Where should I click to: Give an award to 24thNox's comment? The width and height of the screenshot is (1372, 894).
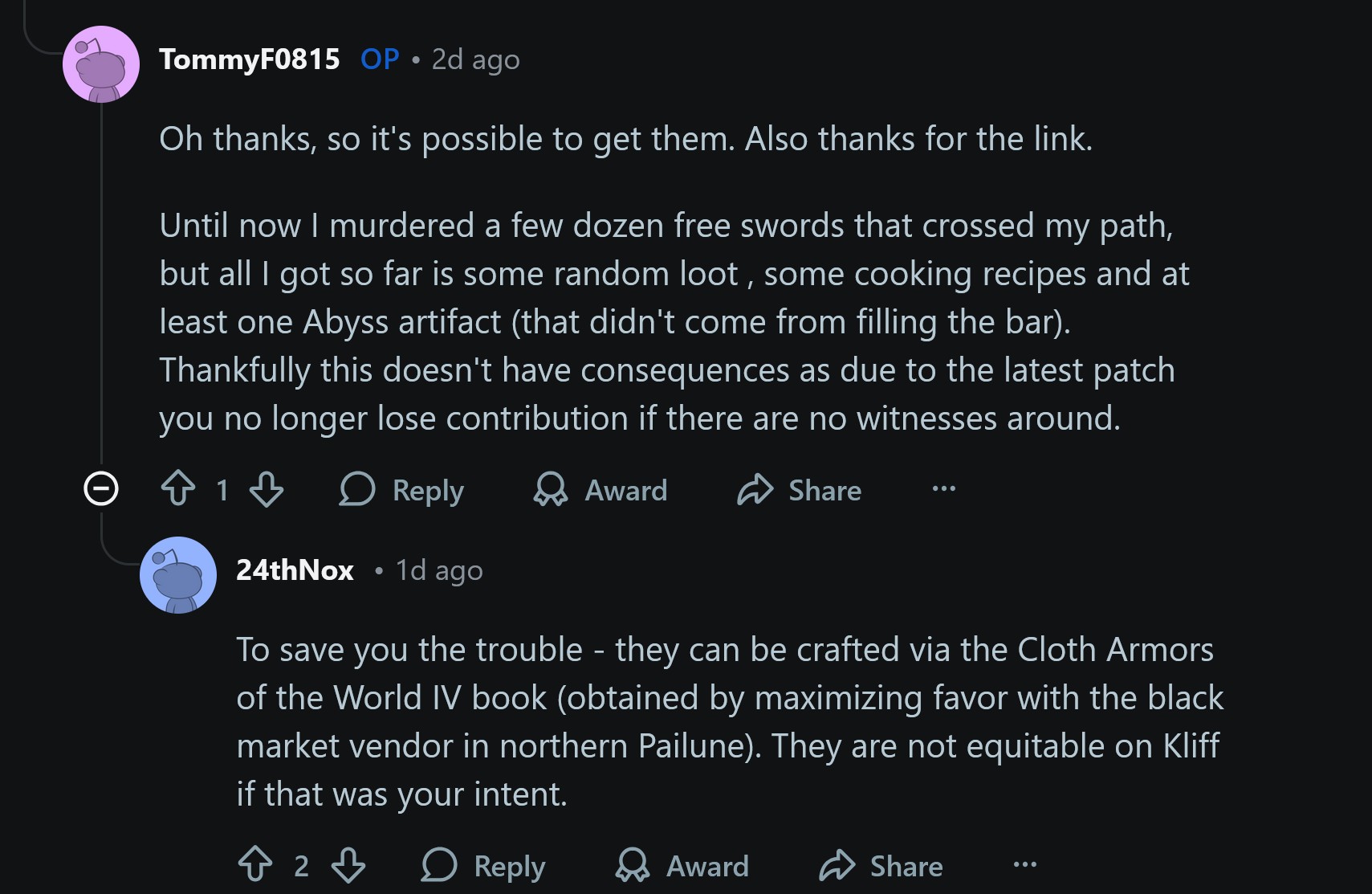click(x=682, y=866)
